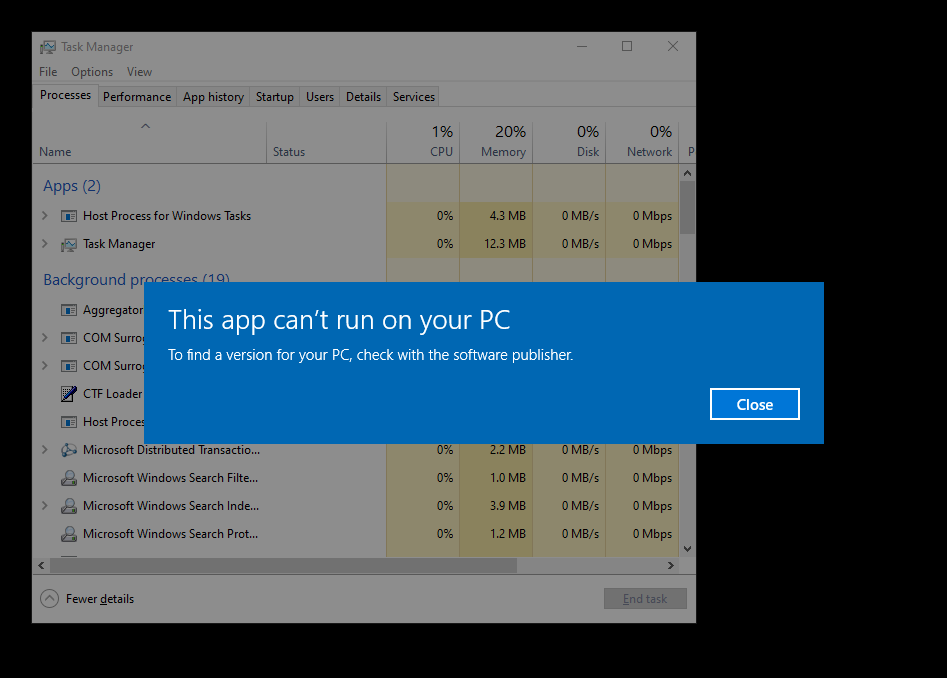Click the CTF Loader process icon
Image resolution: width=947 pixels, height=678 pixels.
click(69, 394)
